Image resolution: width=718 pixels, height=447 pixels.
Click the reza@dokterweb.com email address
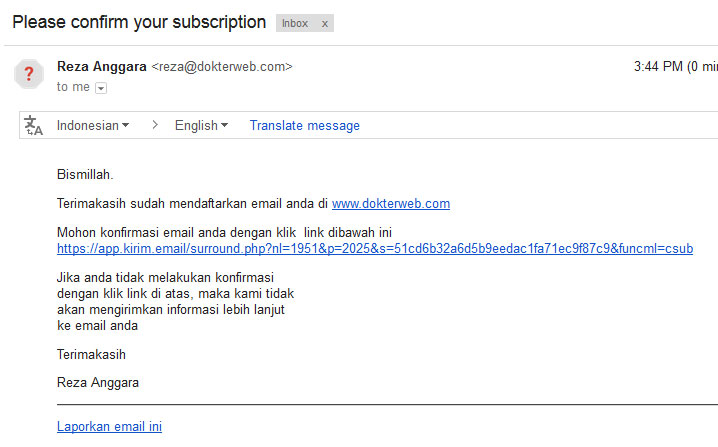coord(221,67)
